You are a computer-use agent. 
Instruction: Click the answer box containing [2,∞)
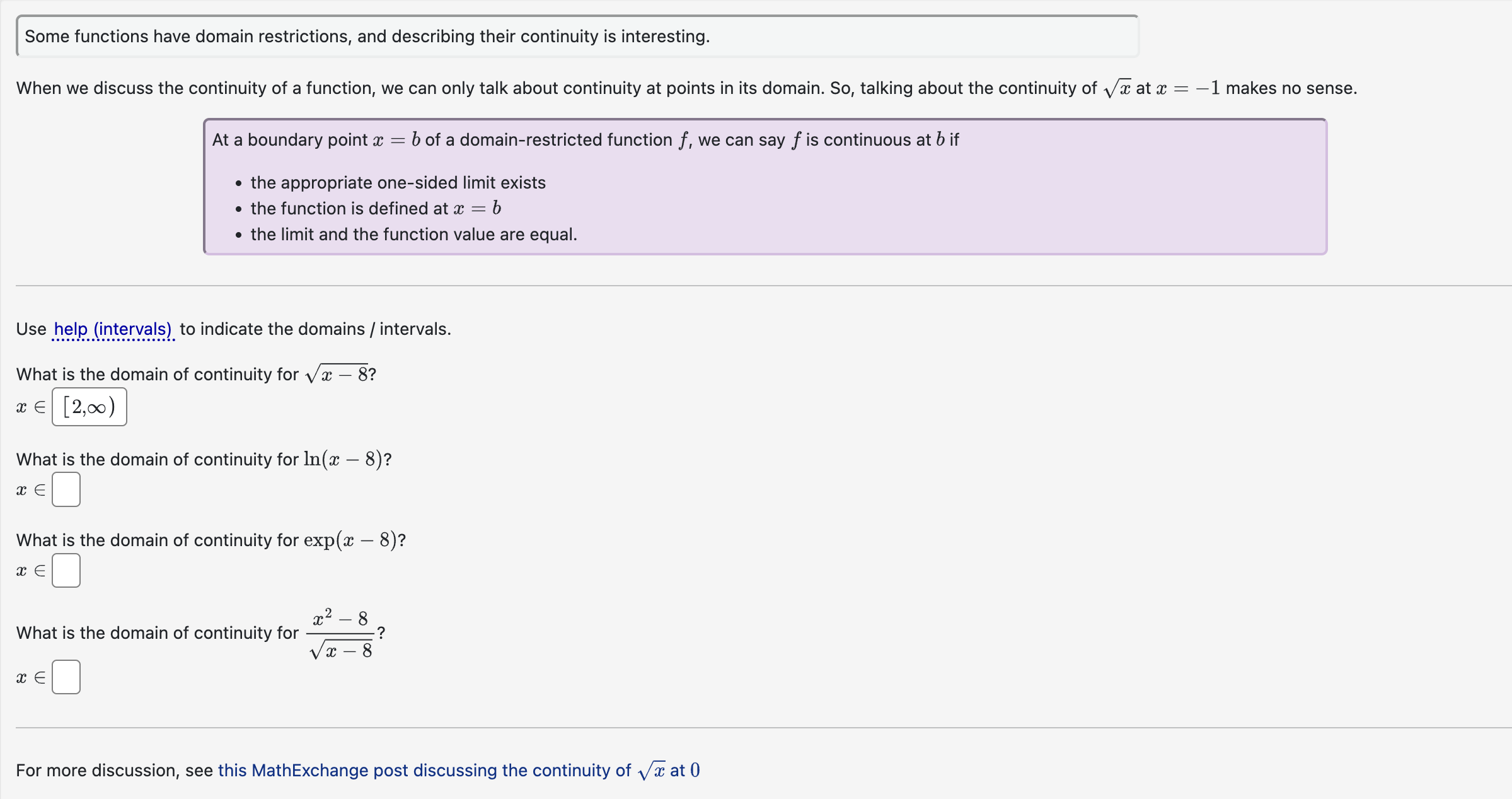click(x=89, y=407)
